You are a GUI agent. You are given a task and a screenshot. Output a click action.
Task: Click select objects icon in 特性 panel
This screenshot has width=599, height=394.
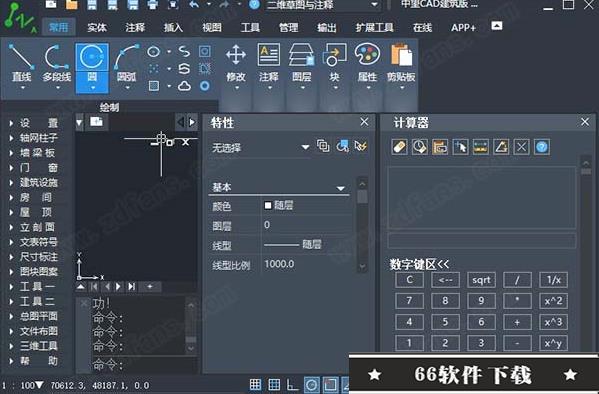(342, 146)
